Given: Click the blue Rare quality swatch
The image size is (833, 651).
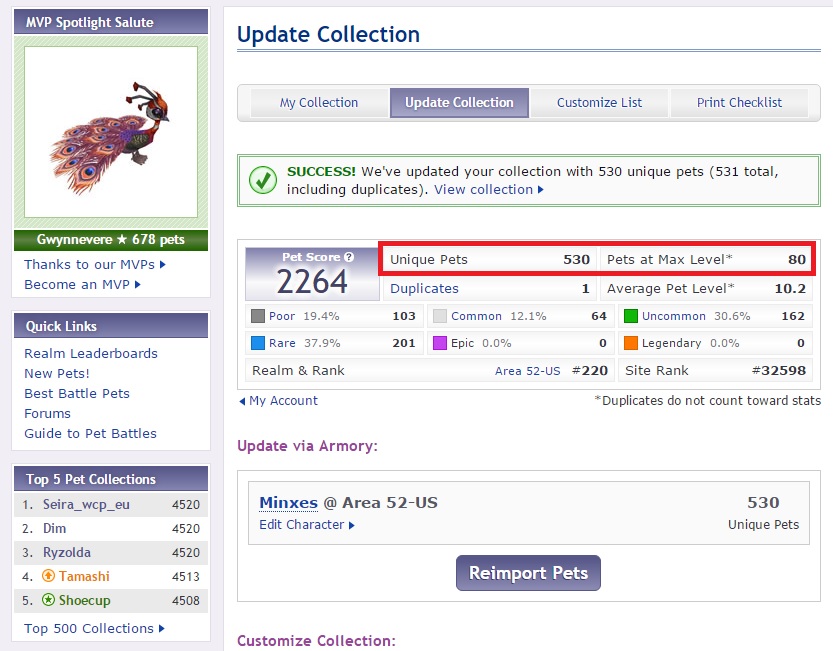Looking at the screenshot, I should tap(258, 343).
